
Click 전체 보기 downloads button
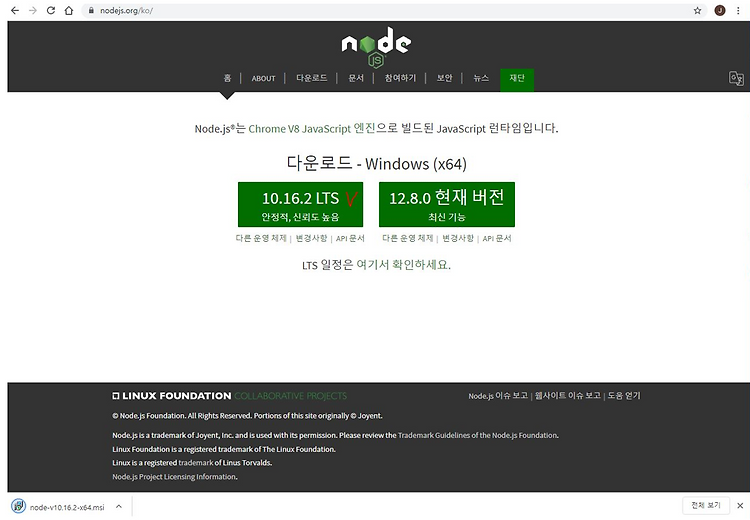pyautogui.click(x=706, y=505)
